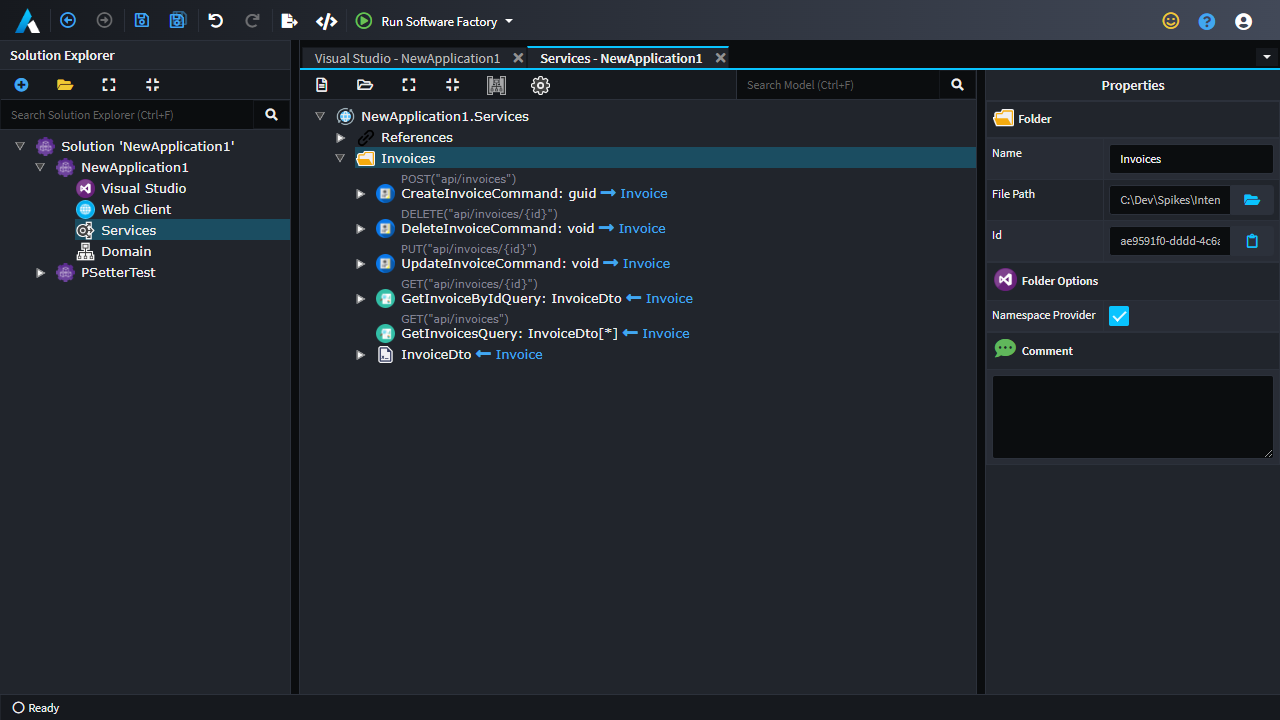Expand GetInvoiceByIdQuery node

pos(360,298)
